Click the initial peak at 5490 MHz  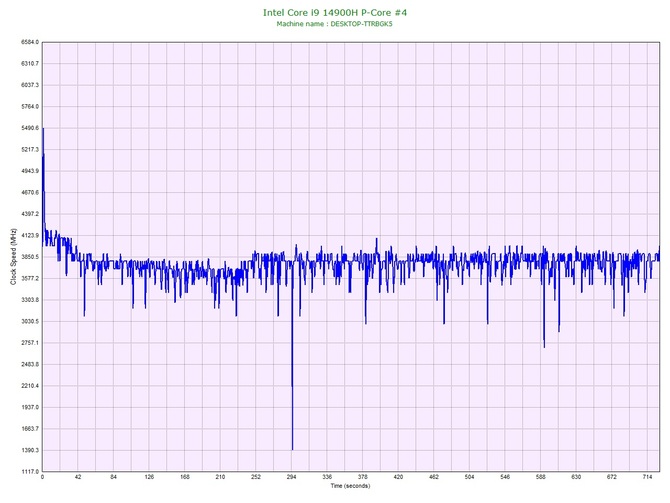[43, 129]
